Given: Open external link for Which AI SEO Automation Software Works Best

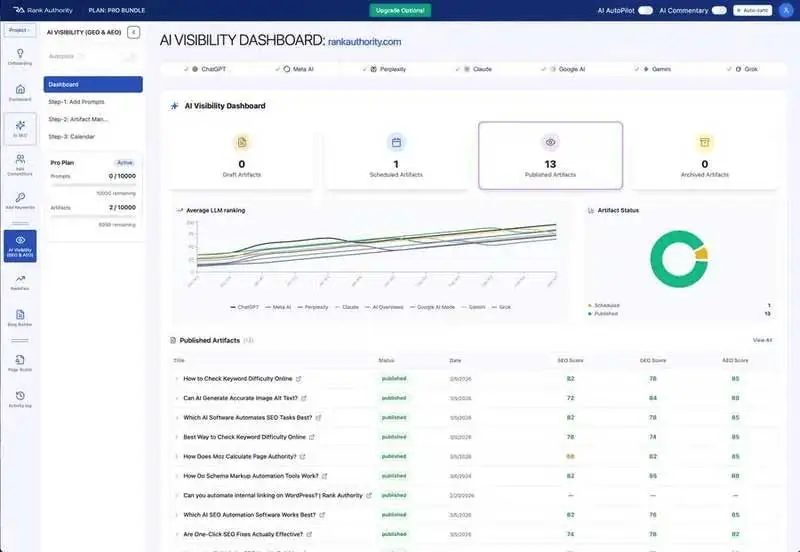Looking at the screenshot, I should (322, 515).
